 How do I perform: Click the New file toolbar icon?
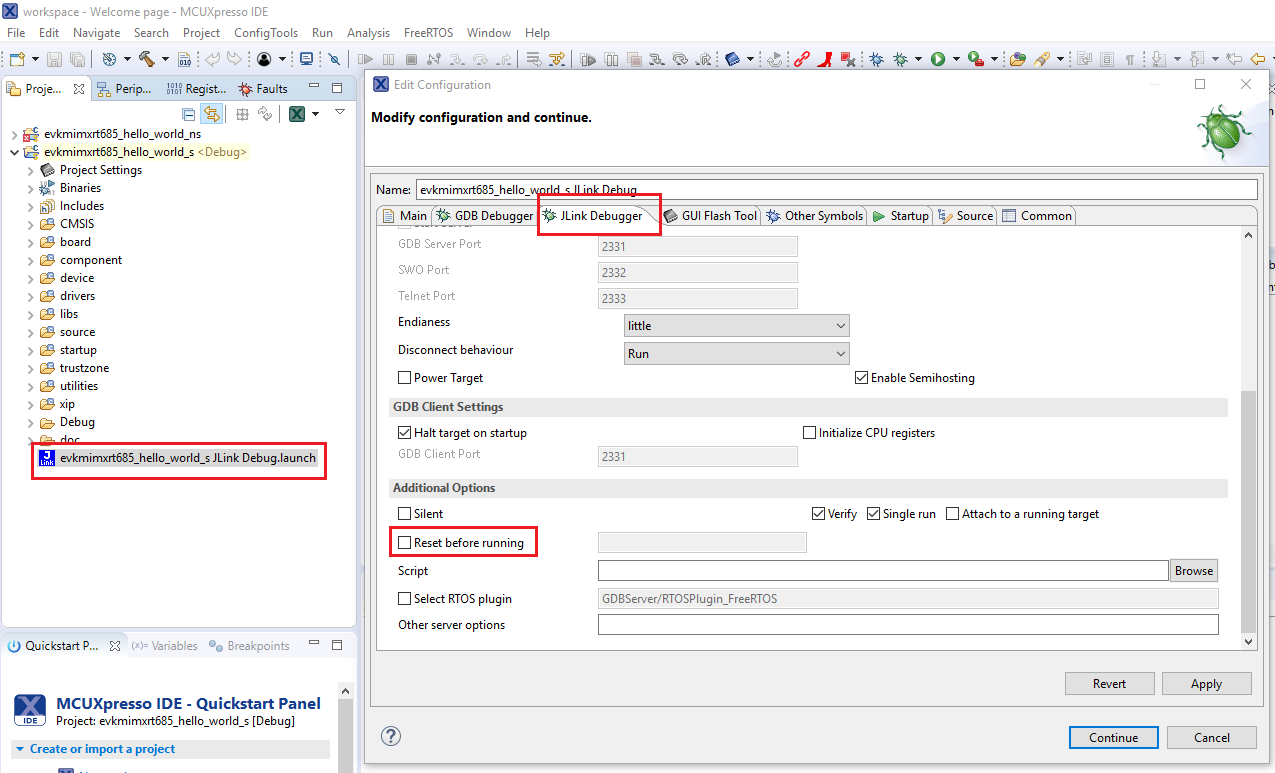(17, 59)
